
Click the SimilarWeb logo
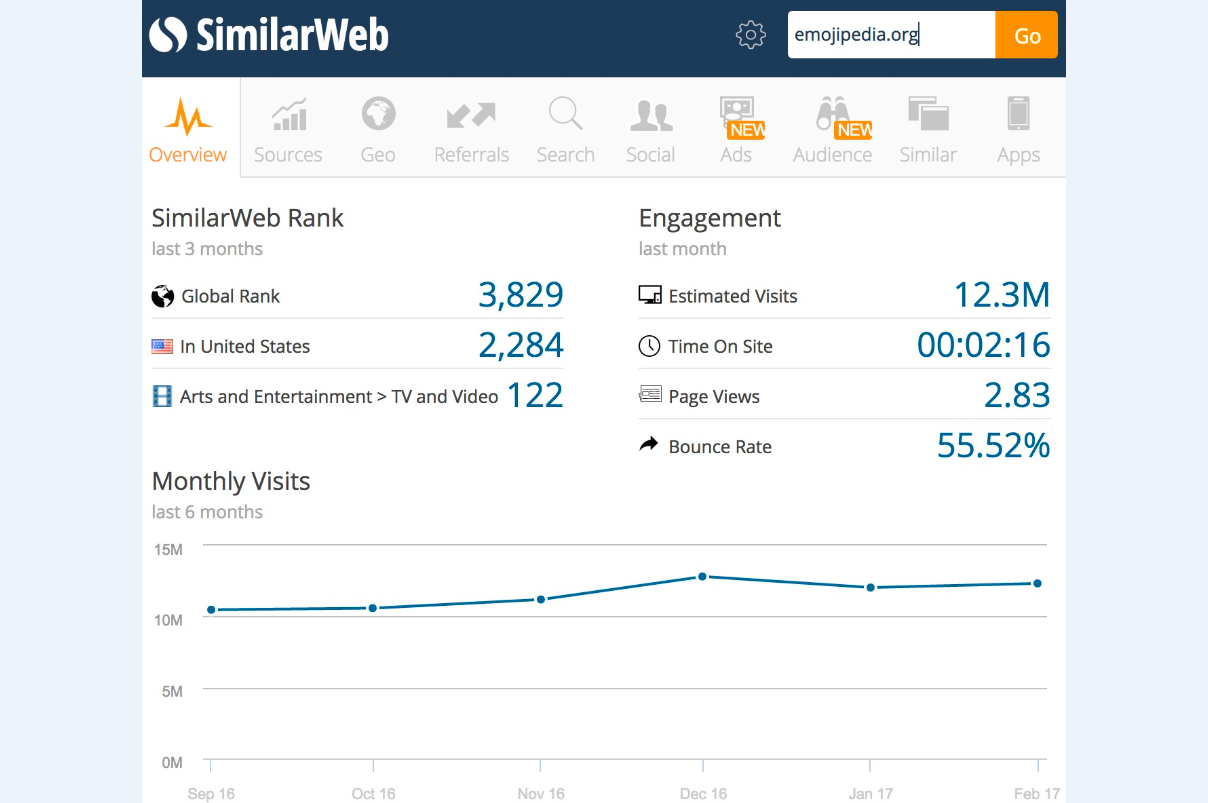[269, 36]
